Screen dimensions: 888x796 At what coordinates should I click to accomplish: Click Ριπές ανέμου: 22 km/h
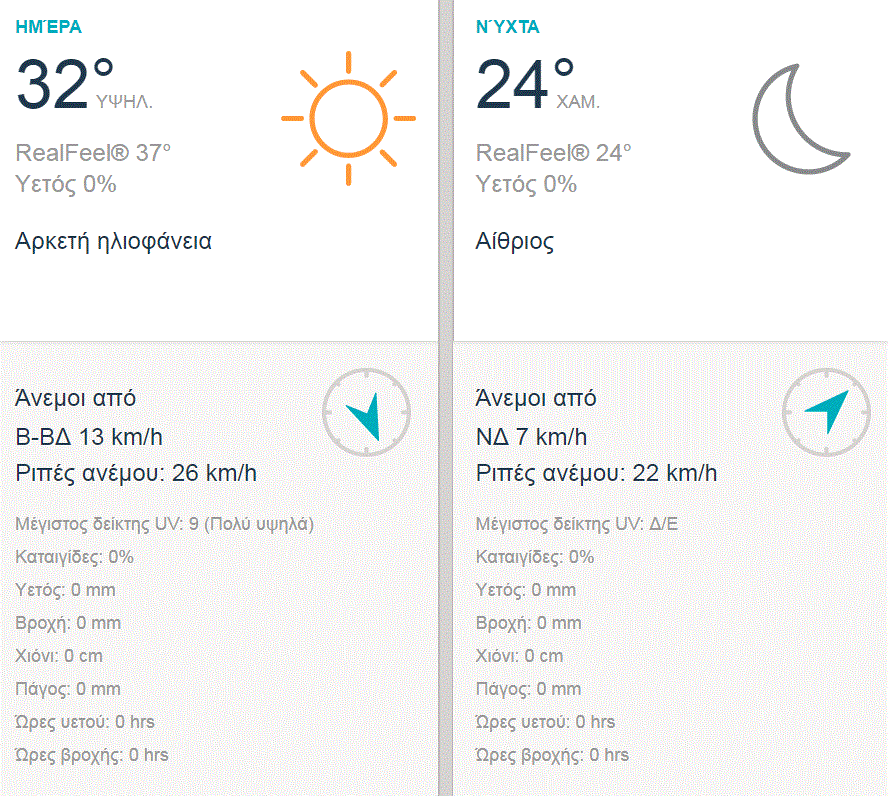tap(596, 473)
